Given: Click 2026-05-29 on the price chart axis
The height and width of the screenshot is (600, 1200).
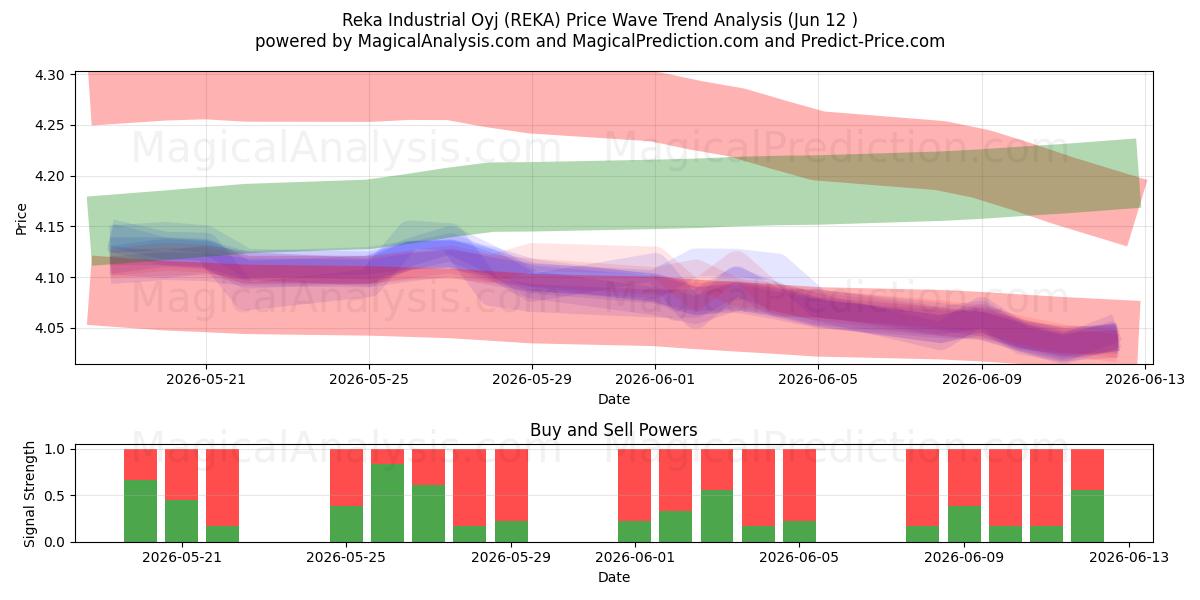Looking at the screenshot, I should coord(532,380).
